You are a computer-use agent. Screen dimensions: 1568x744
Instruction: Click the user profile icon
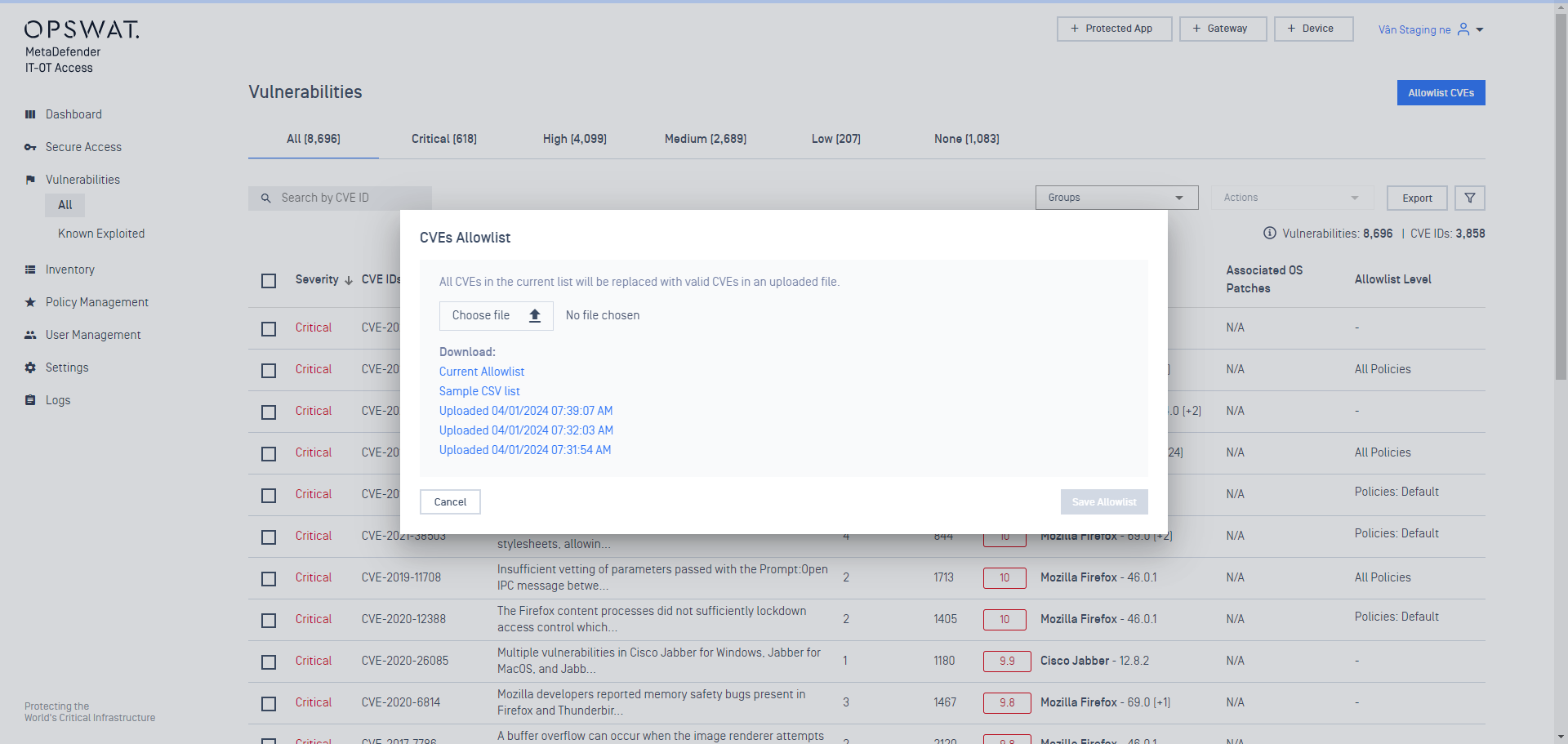[1463, 29]
